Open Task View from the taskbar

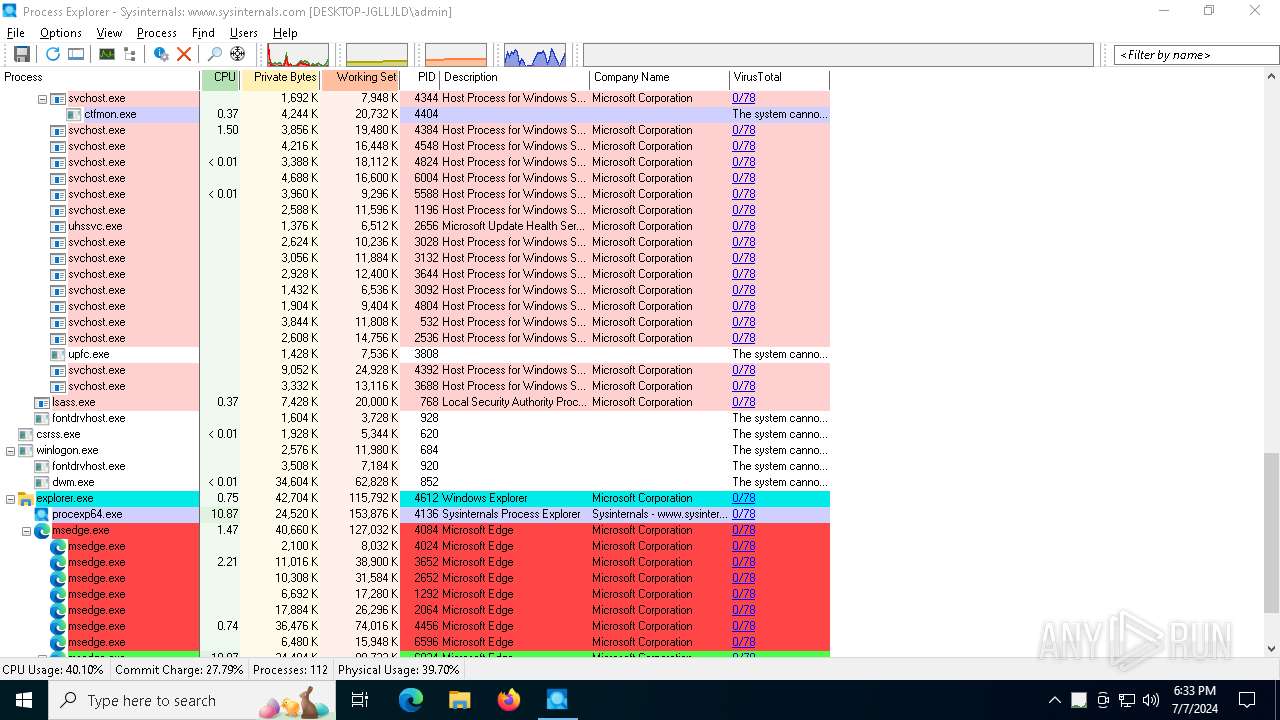pyautogui.click(x=360, y=700)
